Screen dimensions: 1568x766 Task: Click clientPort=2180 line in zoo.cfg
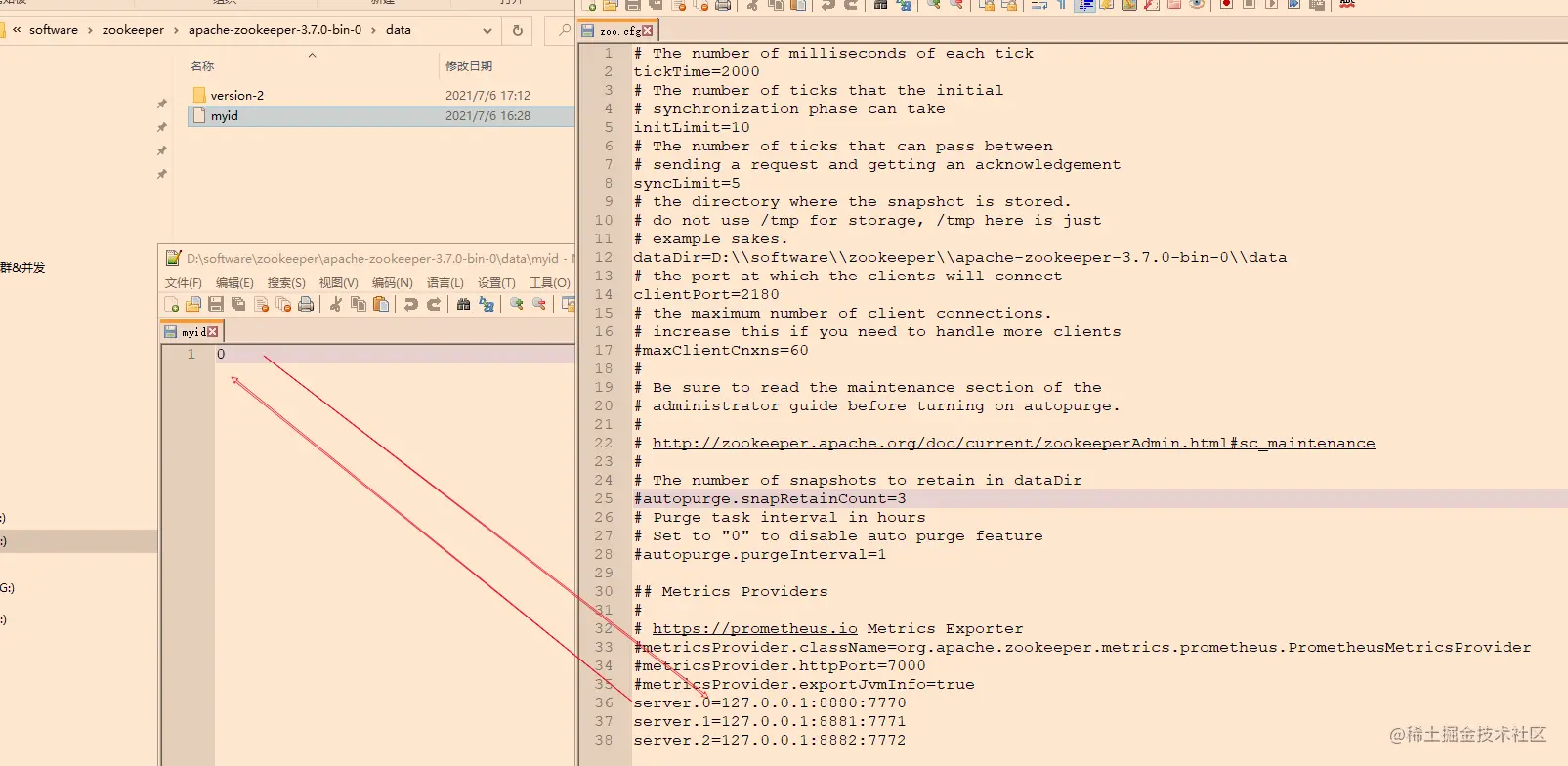coord(706,294)
